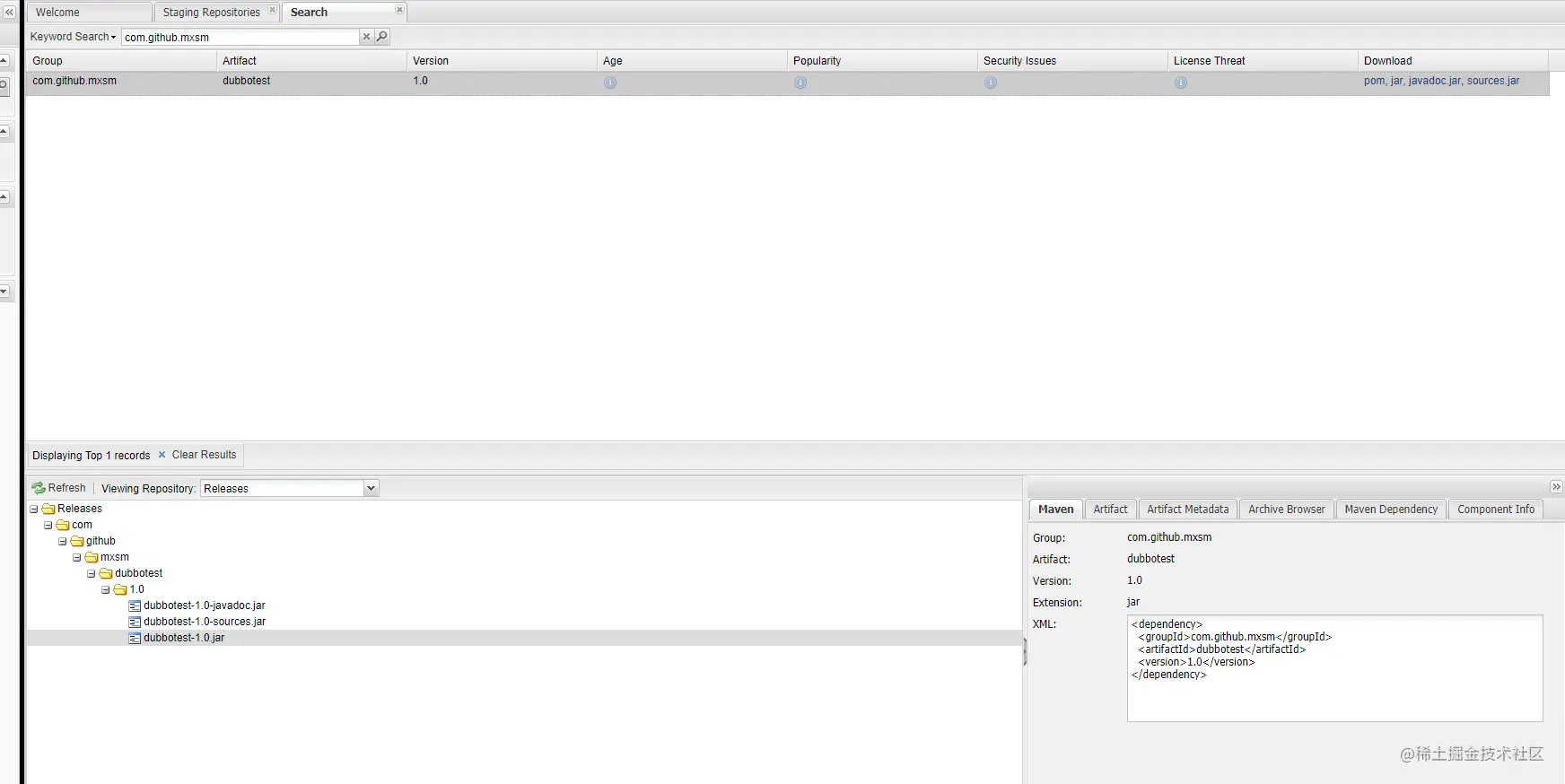Screen dimensions: 1565x784
Task: Open the Viewing Repository dropdown
Action: click(x=371, y=488)
